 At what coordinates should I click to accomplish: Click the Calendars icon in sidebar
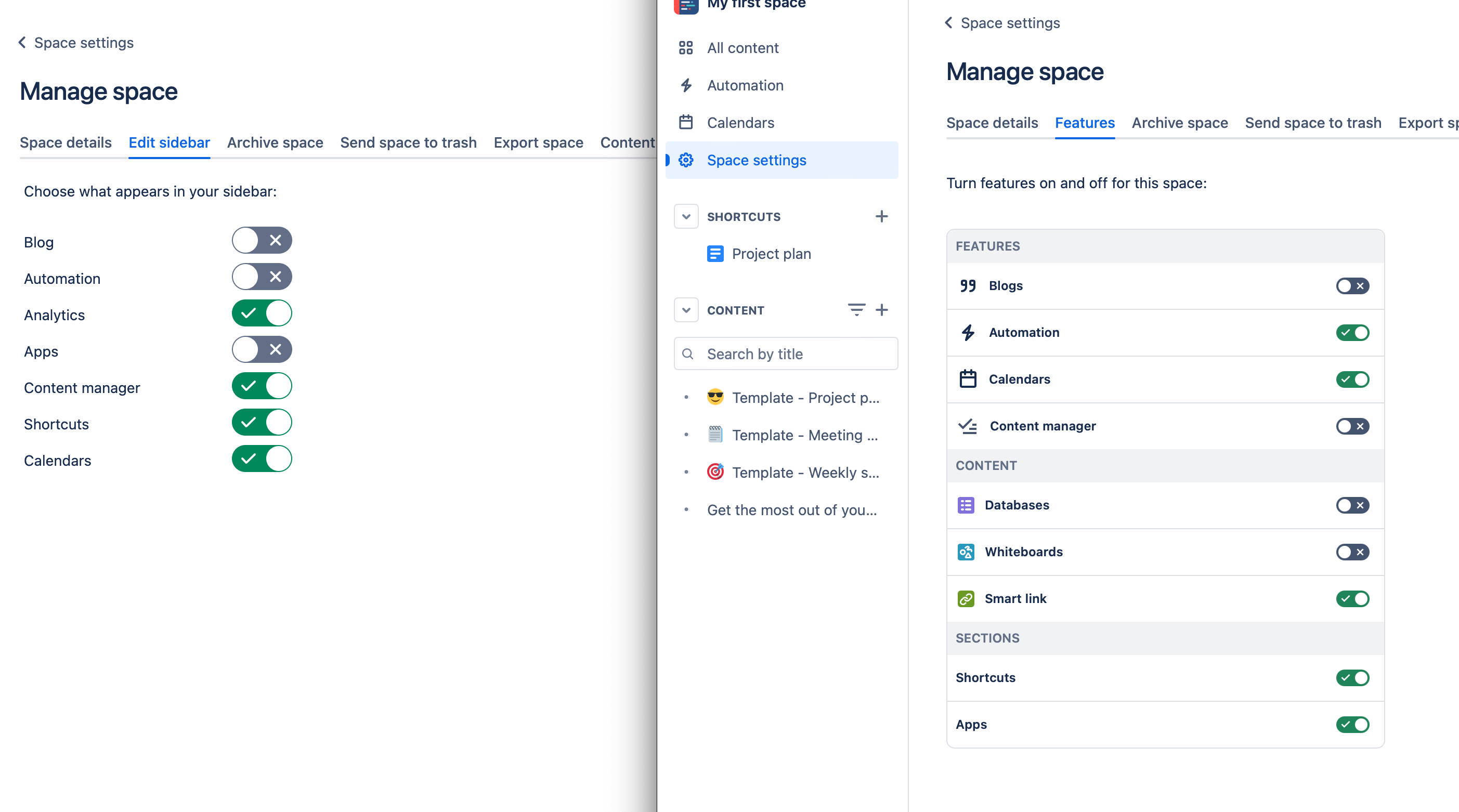point(685,122)
